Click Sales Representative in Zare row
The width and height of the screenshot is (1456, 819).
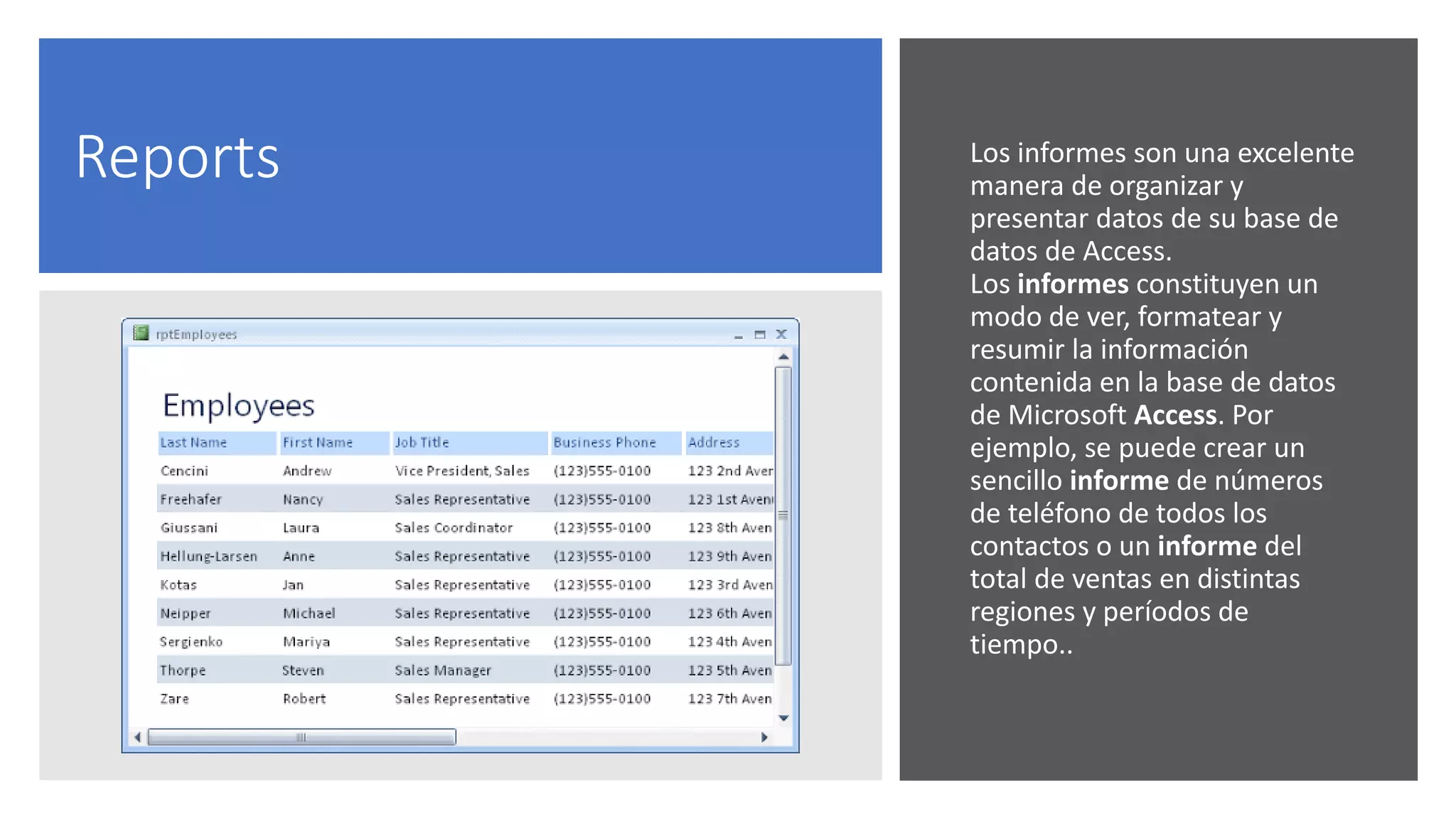(462, 698)
